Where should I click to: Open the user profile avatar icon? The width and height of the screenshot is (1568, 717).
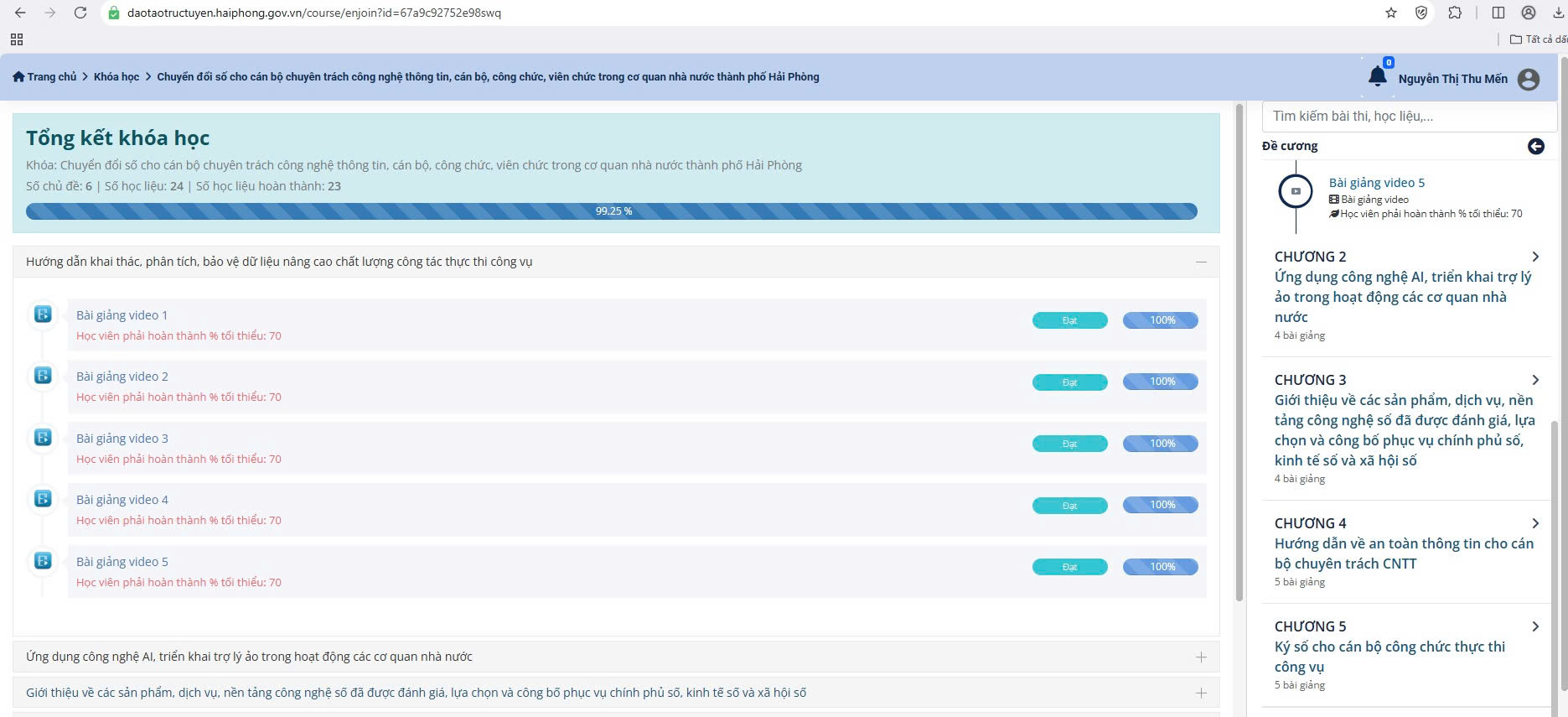pyautogui.click(x=1529, y=79)
